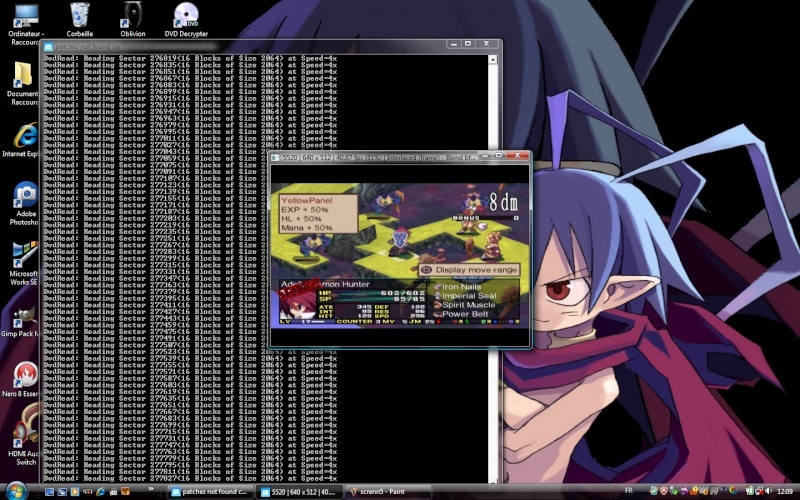This screenshot has width=800, height=500.
Task: Expand the quick launch overflow chevron
Action: click(x=151, y=489)
